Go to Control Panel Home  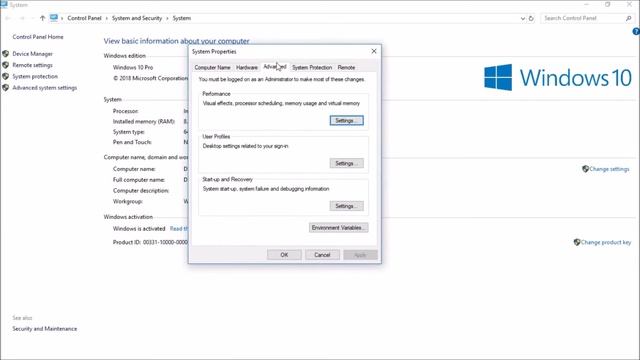pos(38,37)
